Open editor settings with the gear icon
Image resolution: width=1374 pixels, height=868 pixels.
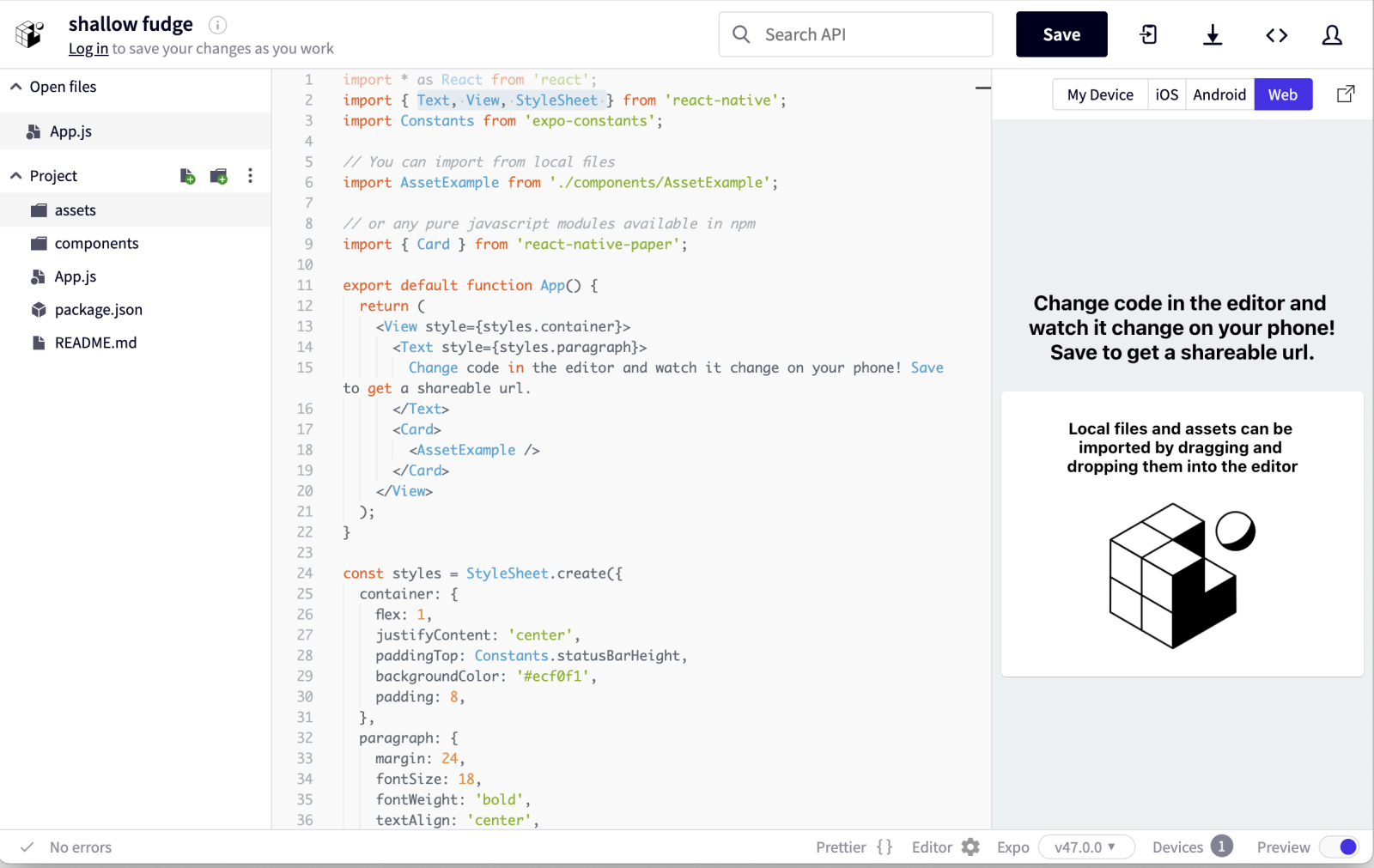point(971,847)
